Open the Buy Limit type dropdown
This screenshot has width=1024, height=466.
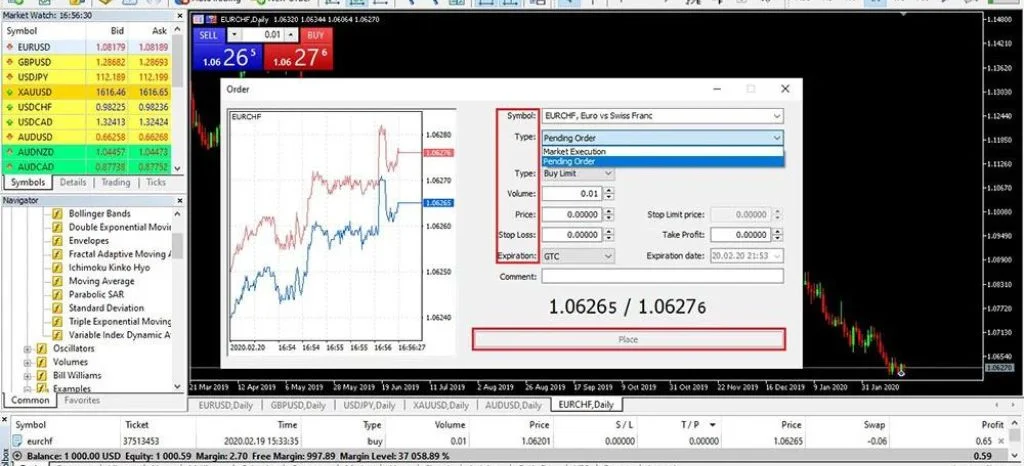tap(607, 174)
